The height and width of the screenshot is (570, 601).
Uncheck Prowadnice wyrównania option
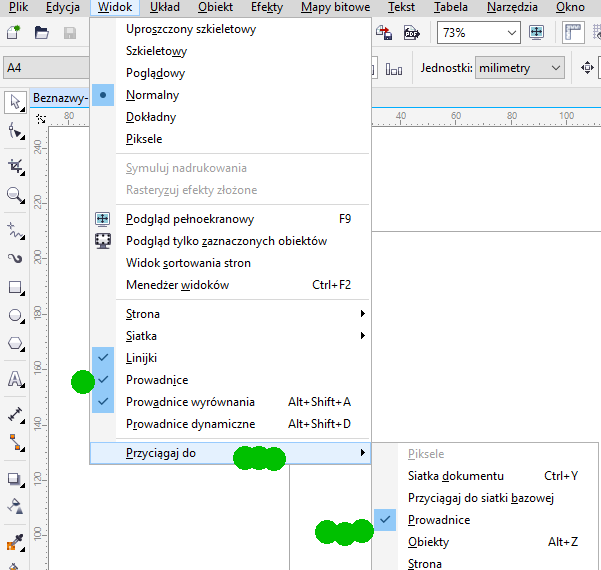tap(190, 402)
